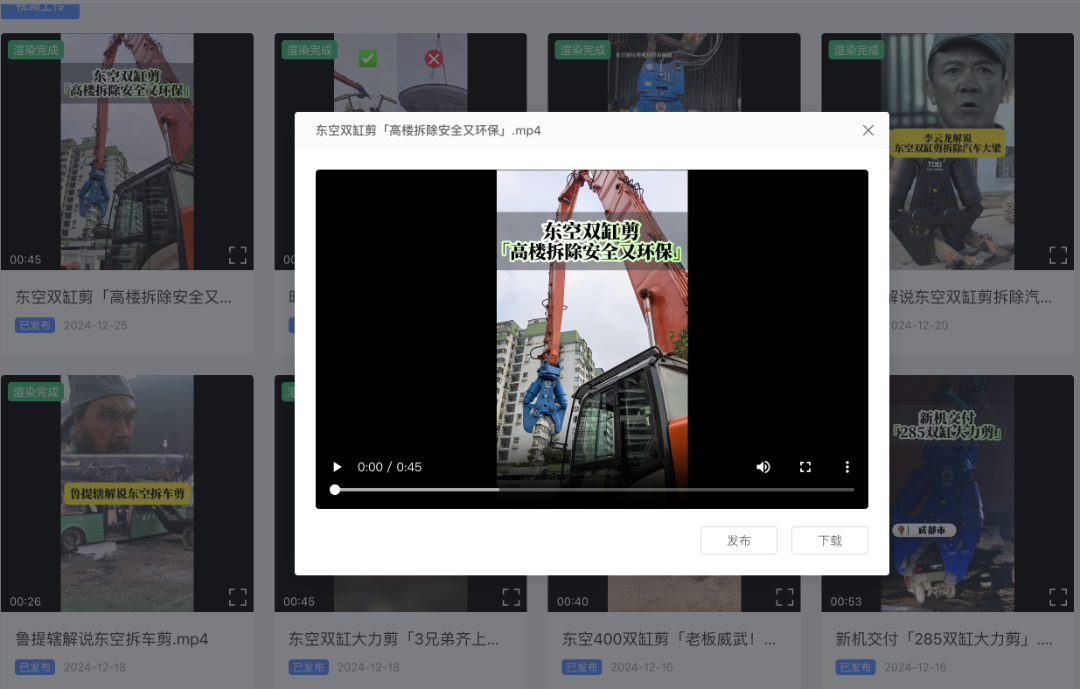Click the 已发布 tag dated 2024-12-25
Screen dimensions: 1080x689
pyautogui.click(x=34, y=325)
